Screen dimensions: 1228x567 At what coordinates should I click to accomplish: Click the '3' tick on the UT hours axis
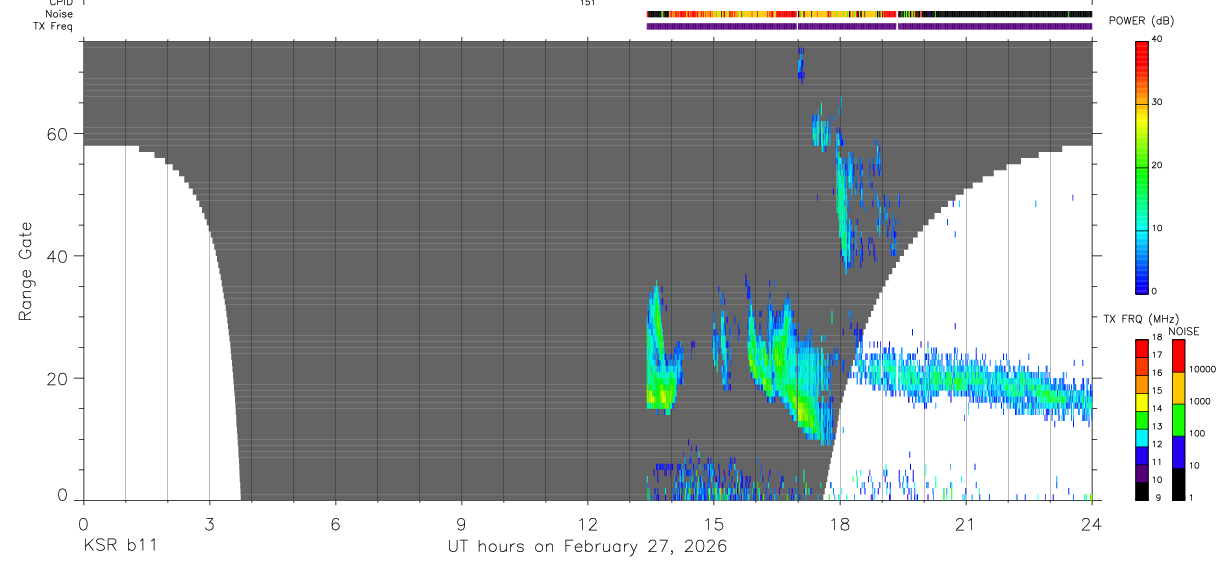tap(209, 523)
